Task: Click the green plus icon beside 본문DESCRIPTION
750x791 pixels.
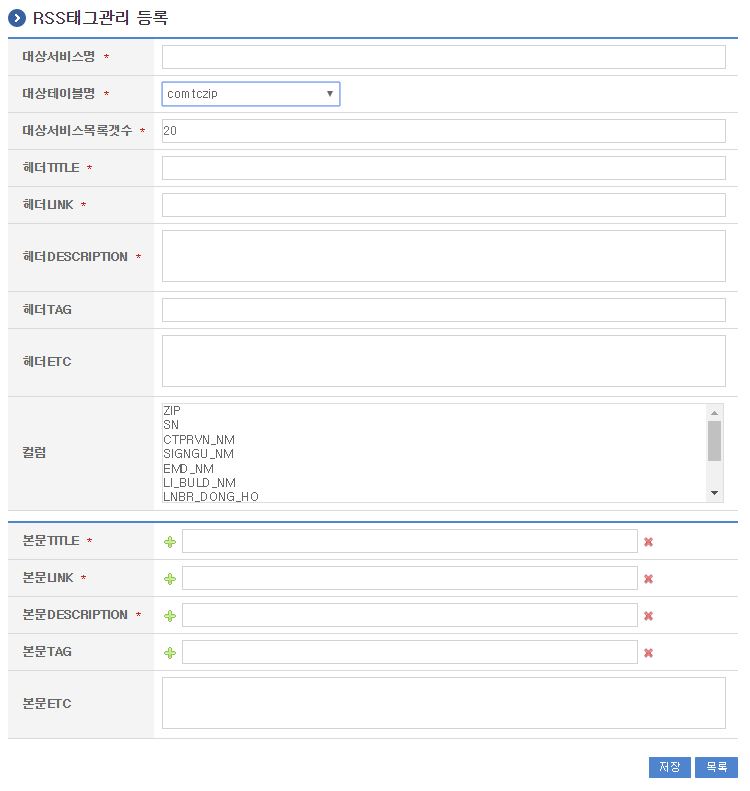Action: (x=170, y=616)
